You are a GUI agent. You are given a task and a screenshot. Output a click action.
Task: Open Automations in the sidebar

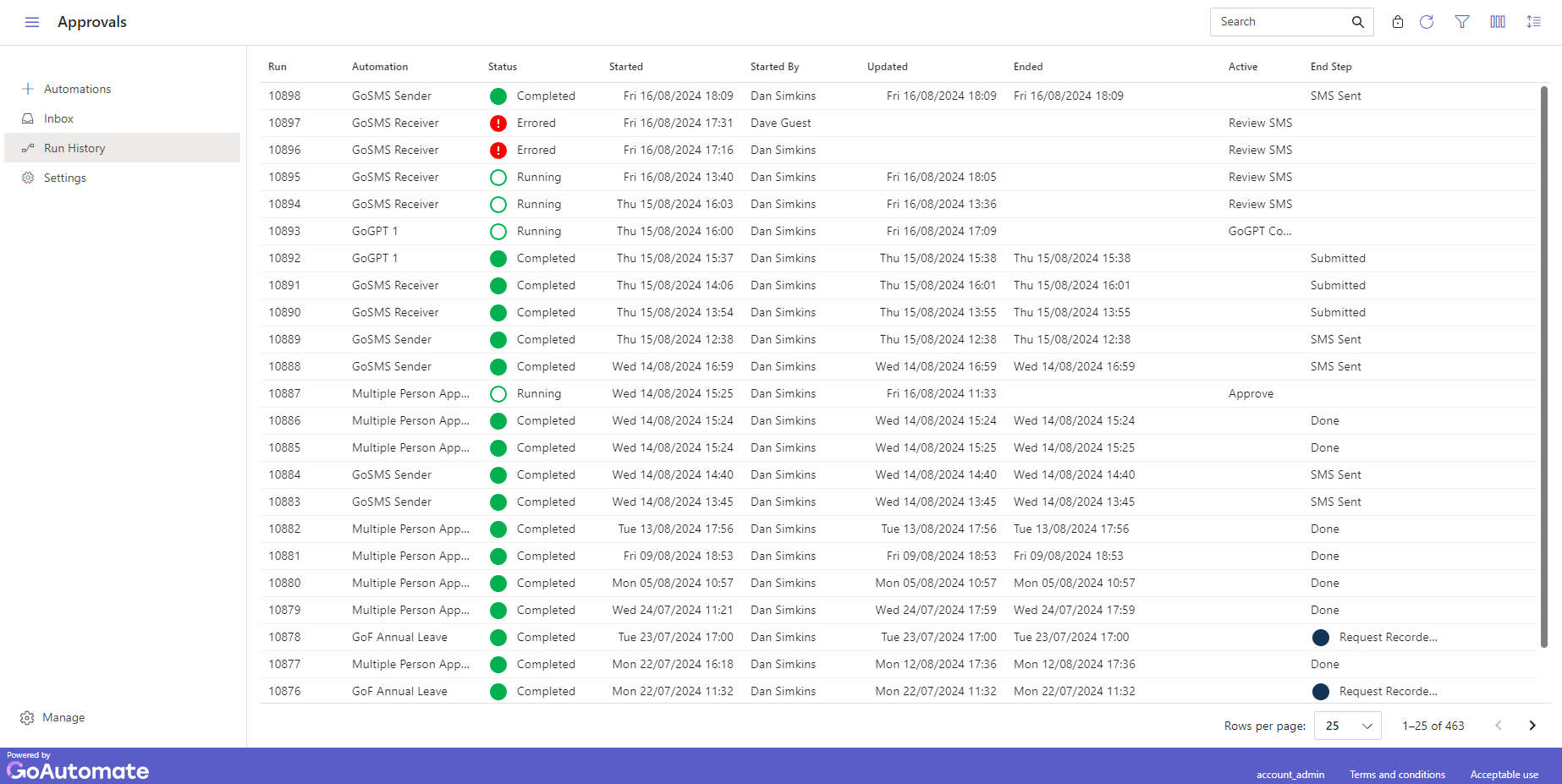[122, 89]
